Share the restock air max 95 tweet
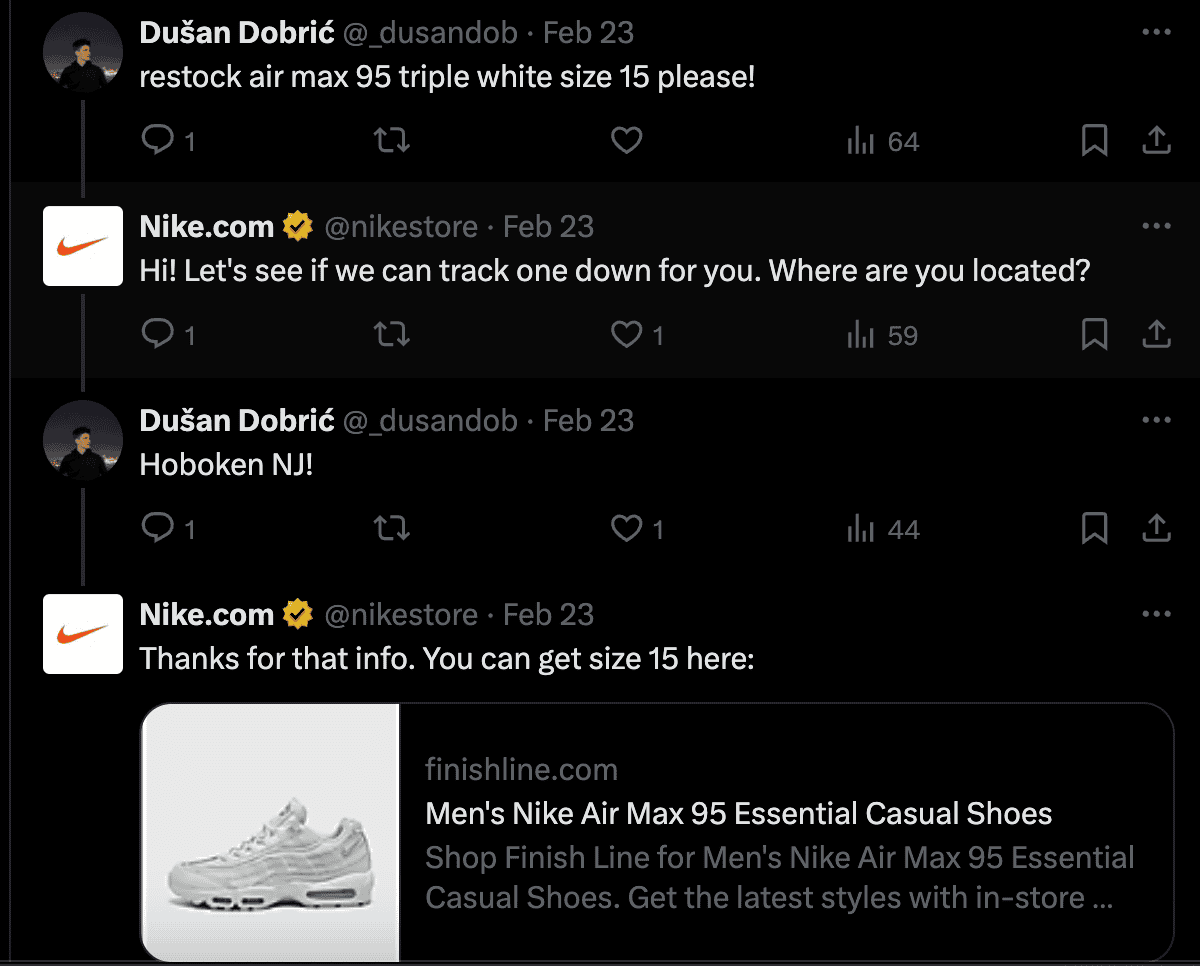The height and width of the screenshot is (966, 1200). click(1156, 142)
